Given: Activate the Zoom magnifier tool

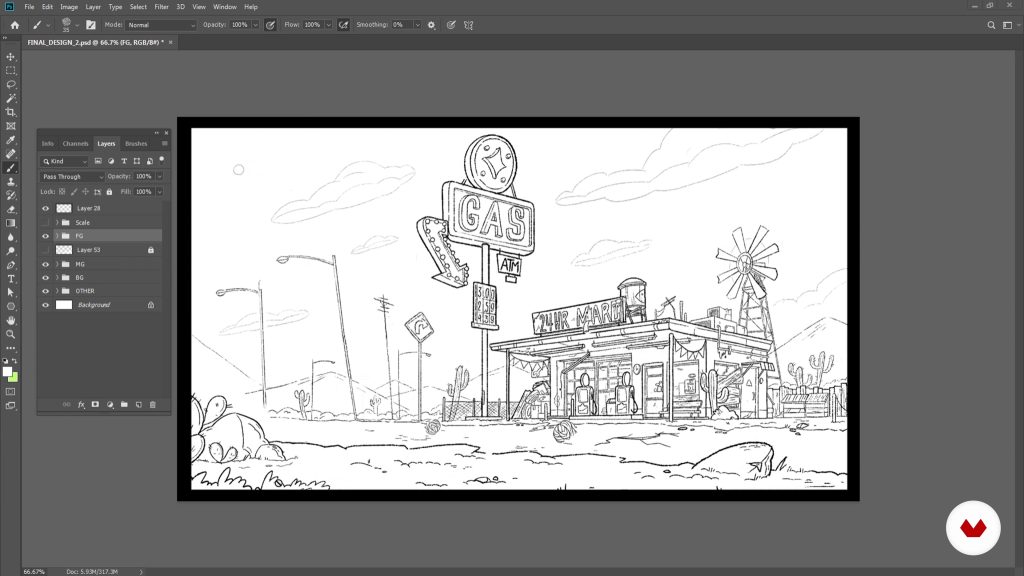Looking at the screenshot, I should pyautogui.click(x=11, y=334).
